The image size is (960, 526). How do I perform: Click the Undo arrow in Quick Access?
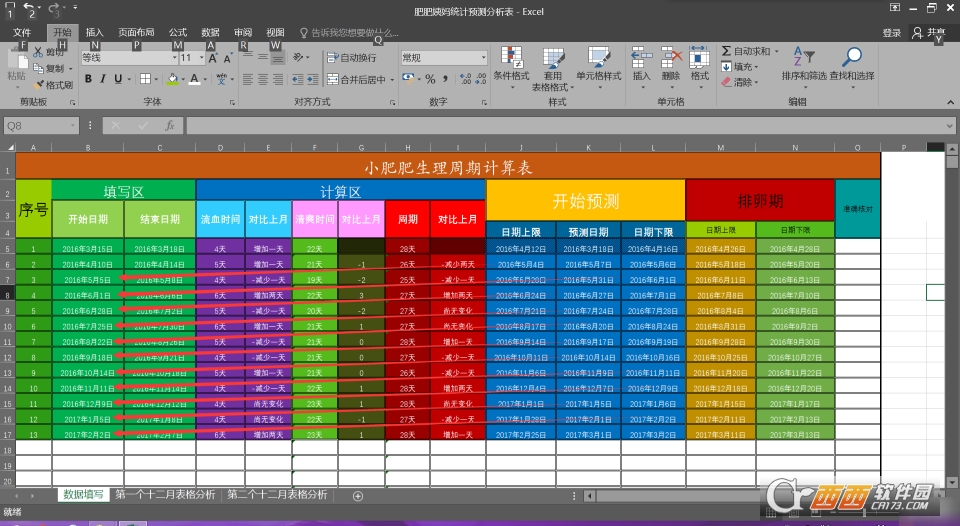[x=29, y=9]
